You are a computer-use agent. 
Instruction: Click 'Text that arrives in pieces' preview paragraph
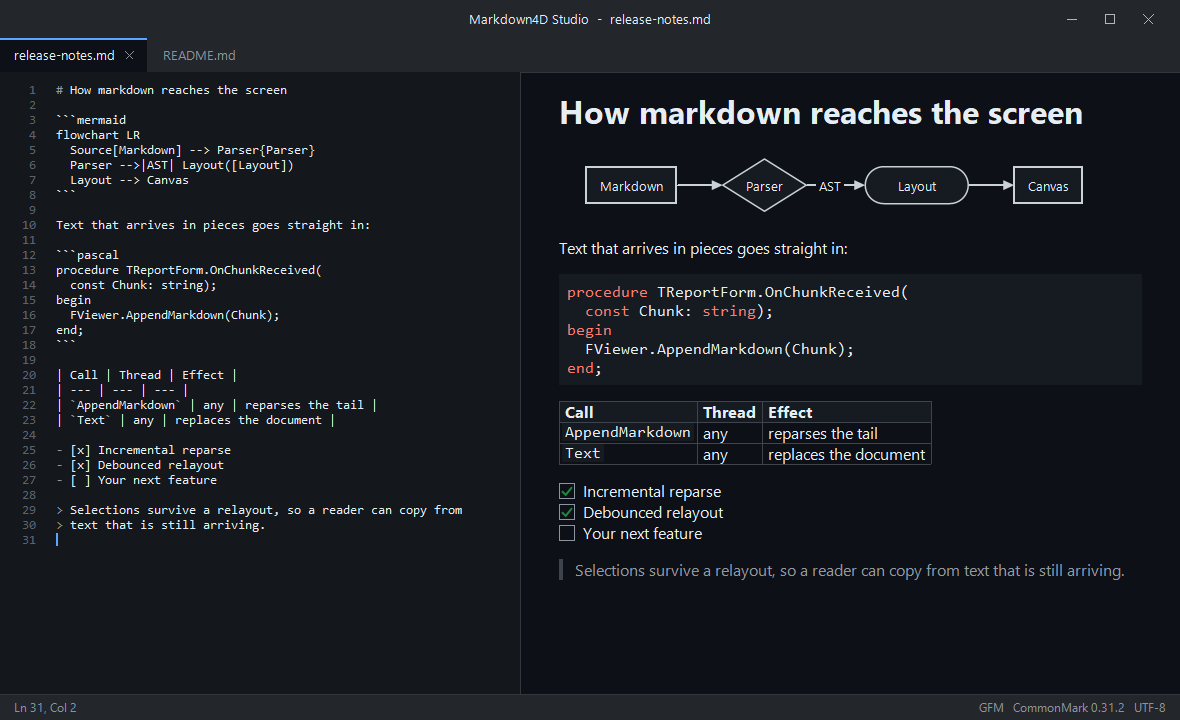pyautogui.click(x=703, y=249)
